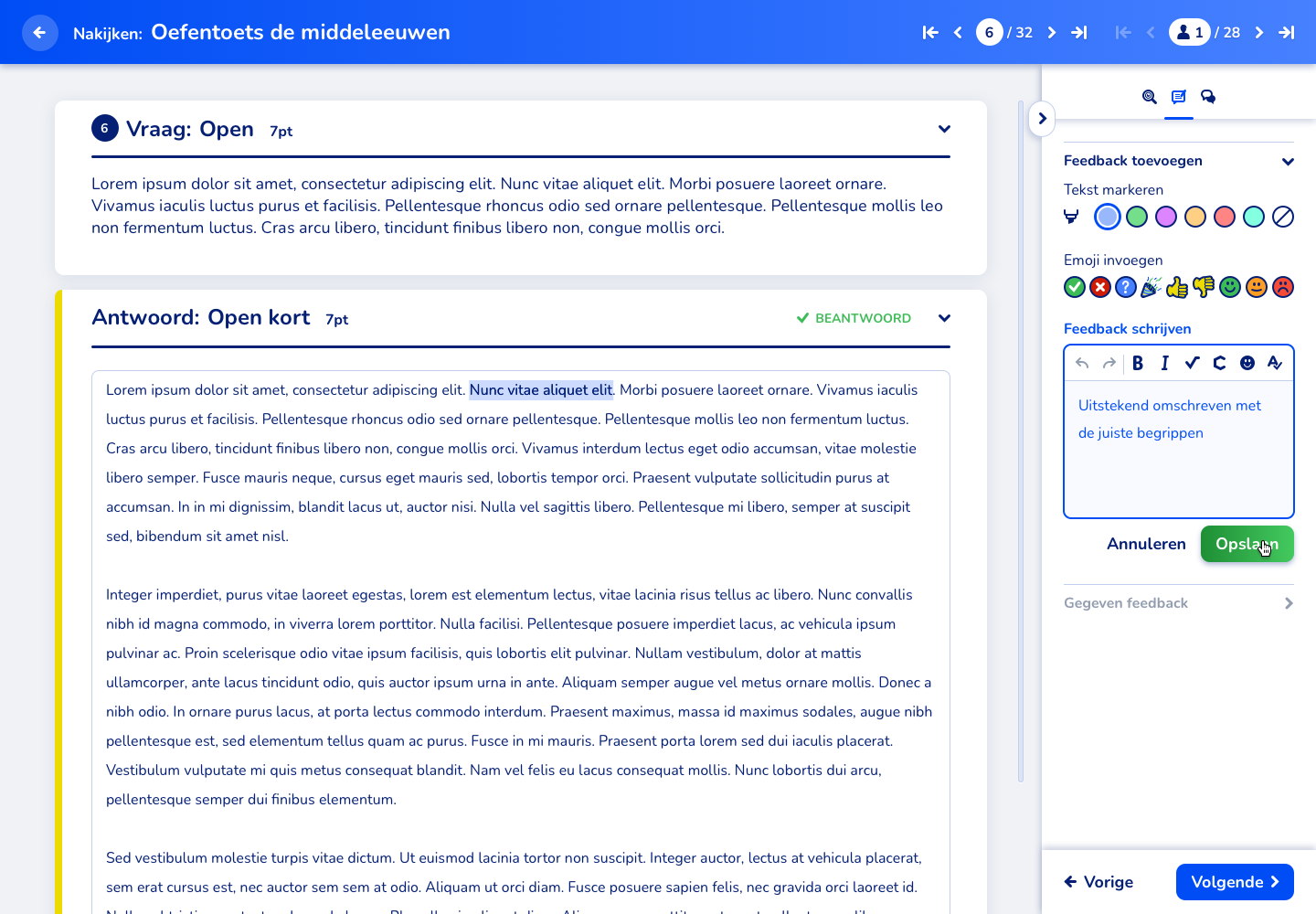Screen dimensions: 1316x914
Task: Open the comments conversation tab
Action: 1208,97
